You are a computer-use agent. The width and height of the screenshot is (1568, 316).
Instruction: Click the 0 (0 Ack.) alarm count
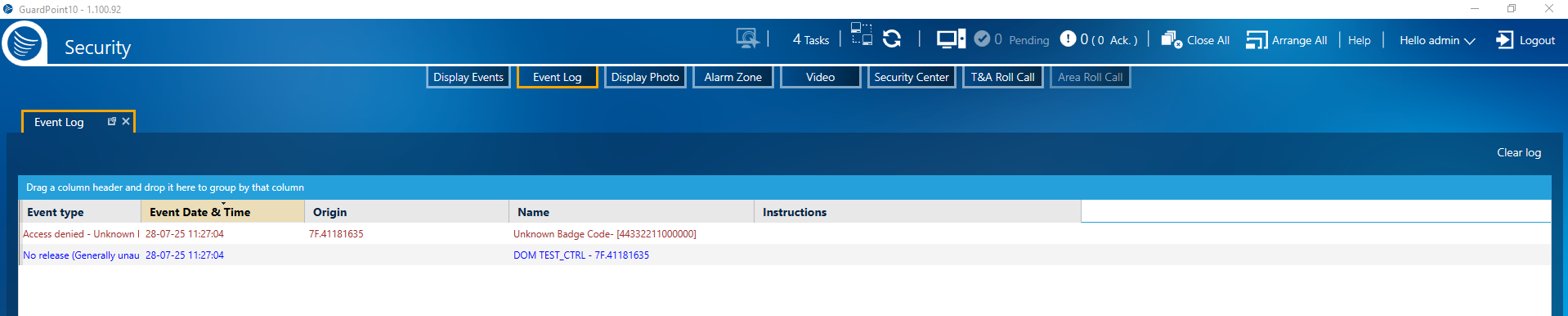click(x=1109, y=40)
